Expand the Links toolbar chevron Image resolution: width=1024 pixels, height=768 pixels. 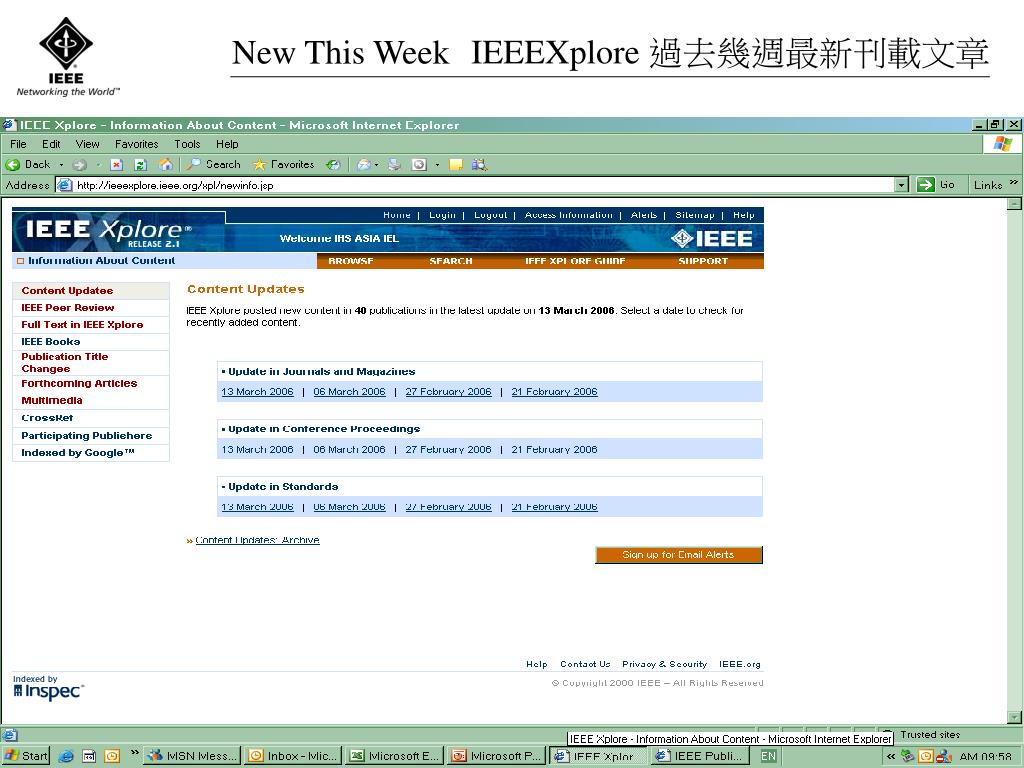point(1013,182)
